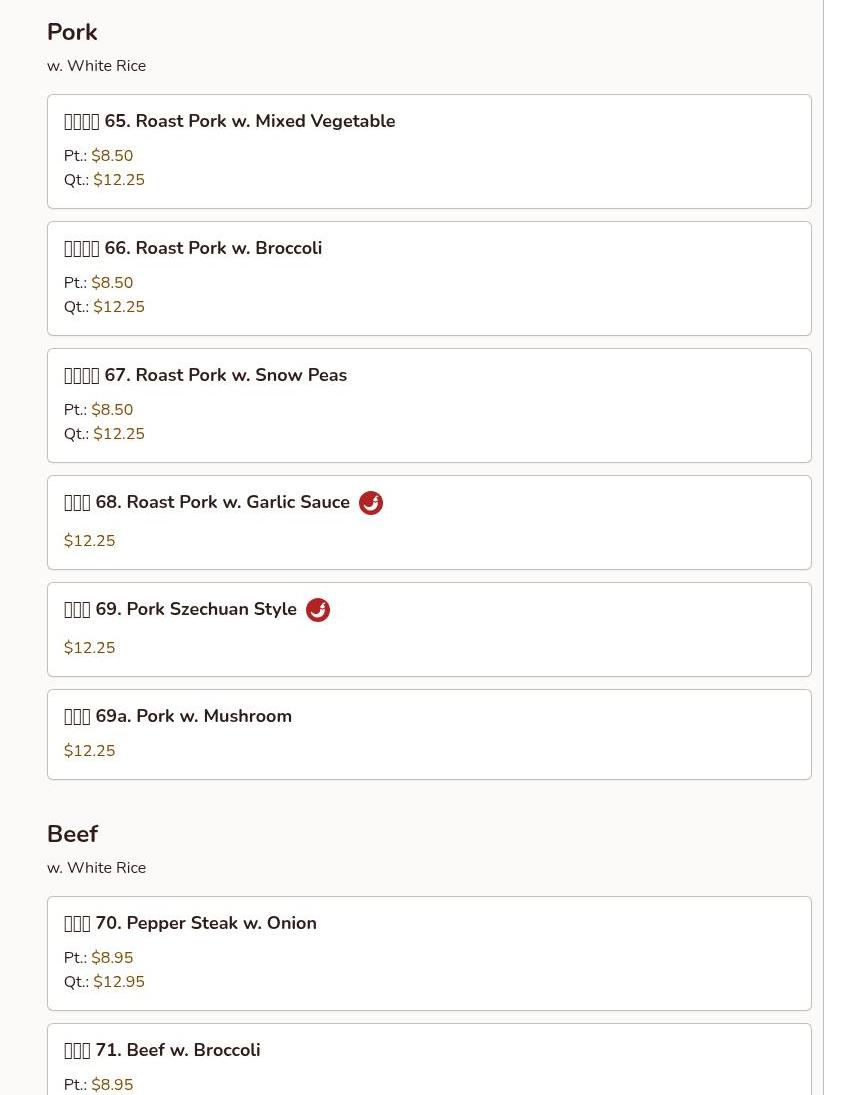The image size is (844, 1095).
Task: Click $12.25 price under Pork w. Mushroom
Action: click(90, 751)
